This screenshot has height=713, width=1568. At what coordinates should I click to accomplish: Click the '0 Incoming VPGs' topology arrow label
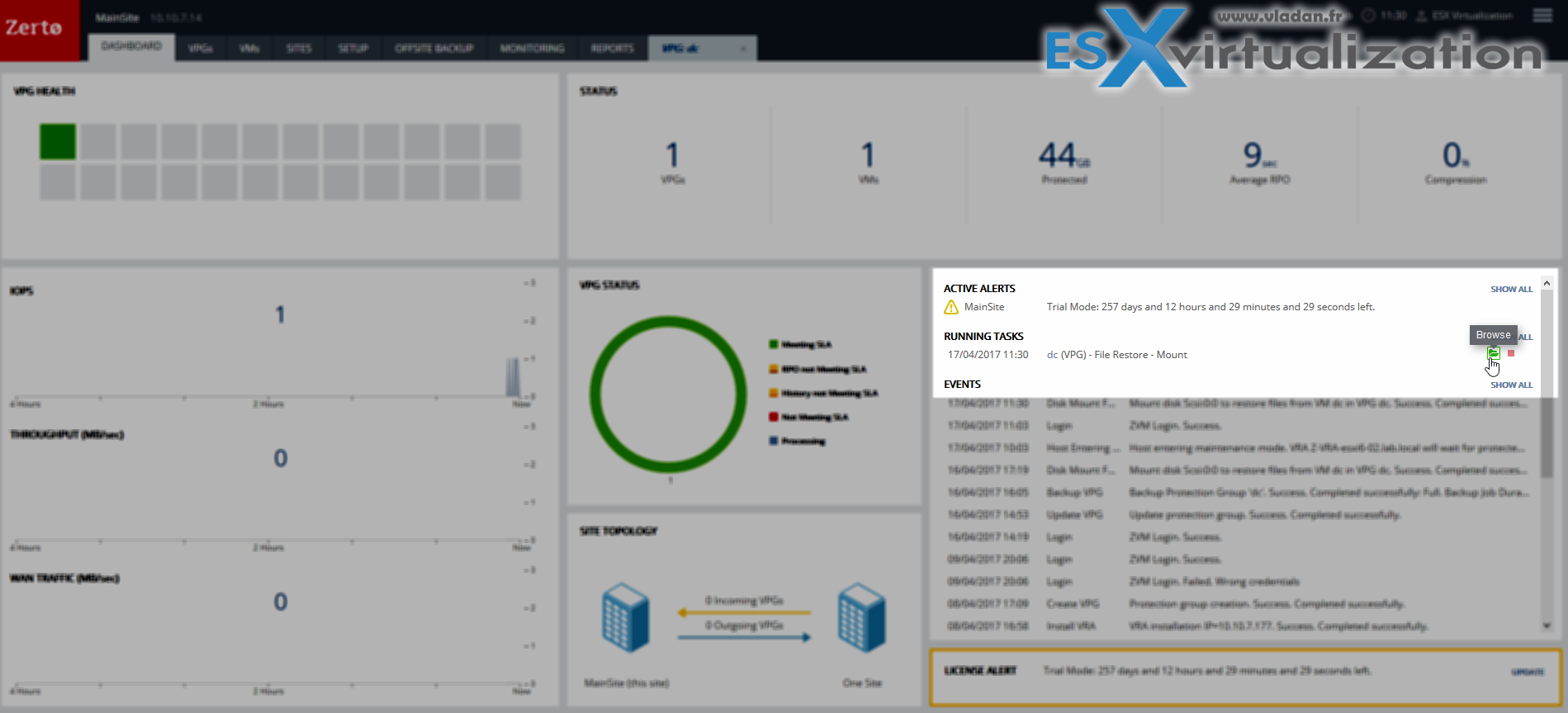point(744,601)
